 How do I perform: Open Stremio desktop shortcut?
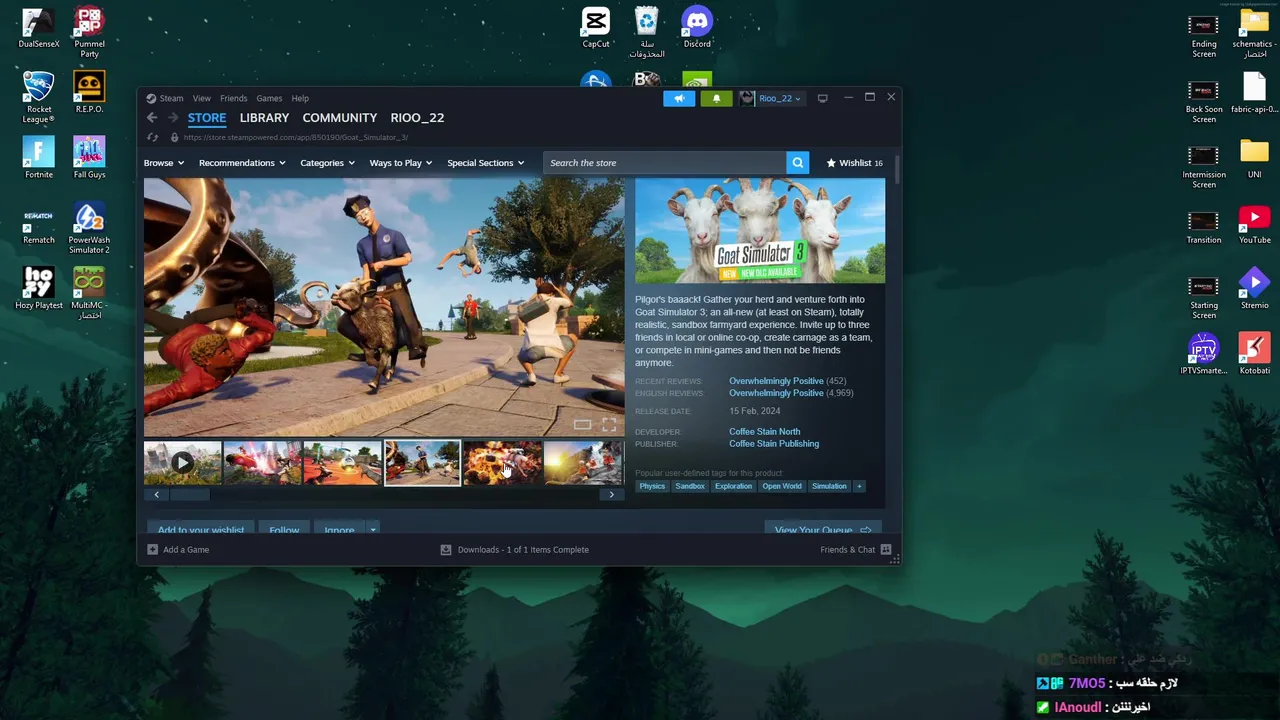tap(1254, 289)
